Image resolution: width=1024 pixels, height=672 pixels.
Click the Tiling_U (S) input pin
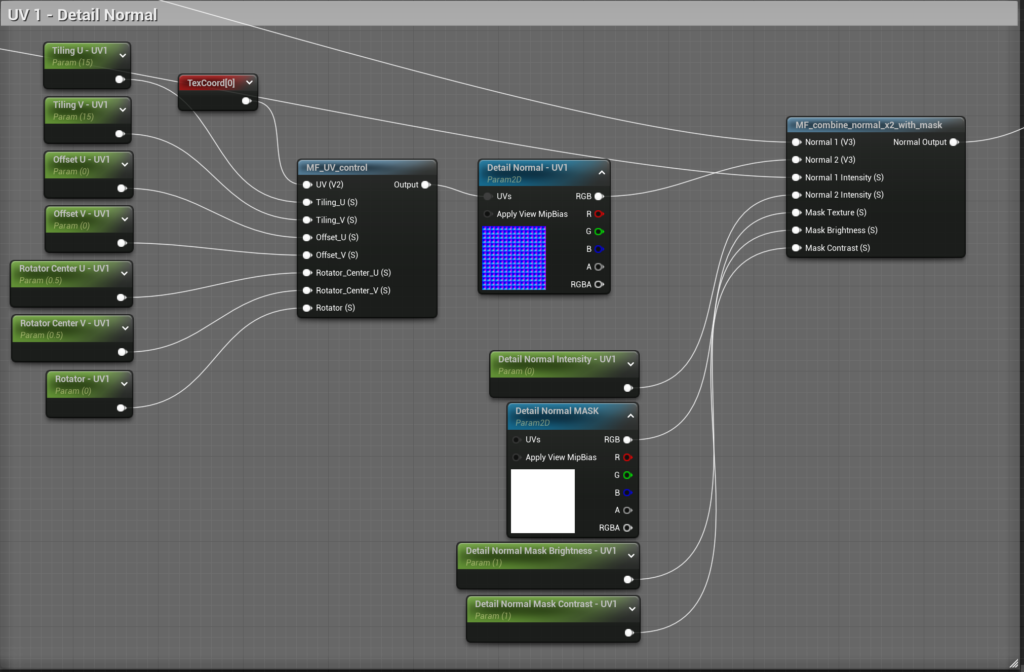click(307, 202)
